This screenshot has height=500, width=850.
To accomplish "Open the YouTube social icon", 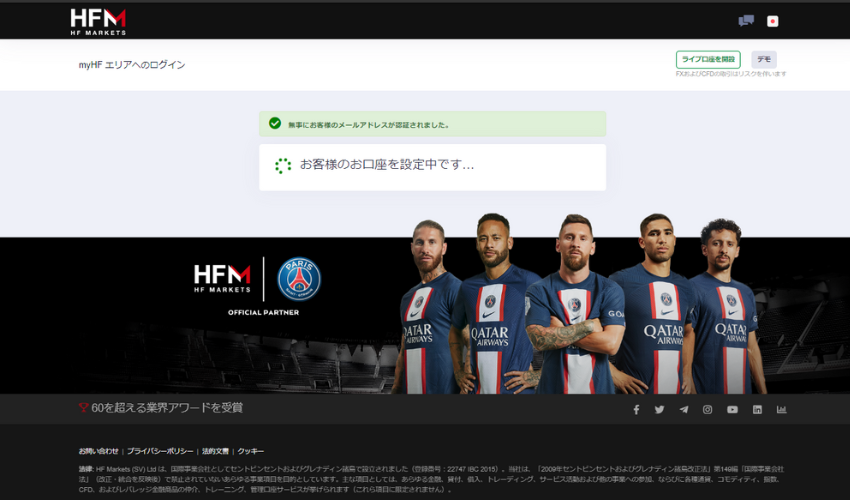I will pyautogui.click(x=732, y=409).
